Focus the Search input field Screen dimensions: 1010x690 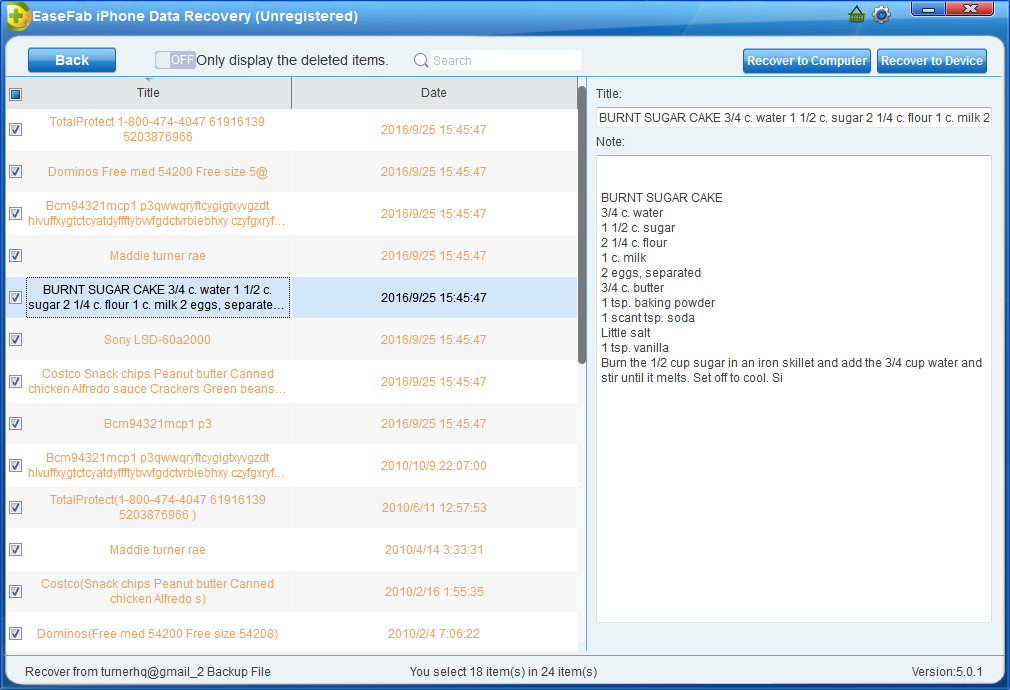(x=506, y=60)
